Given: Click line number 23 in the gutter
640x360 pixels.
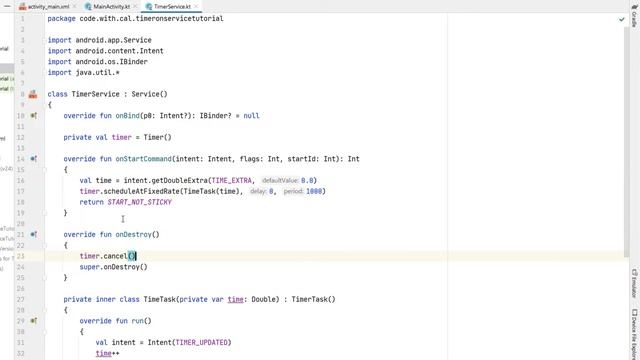Looking at the screenshot, I should [21, 256].
